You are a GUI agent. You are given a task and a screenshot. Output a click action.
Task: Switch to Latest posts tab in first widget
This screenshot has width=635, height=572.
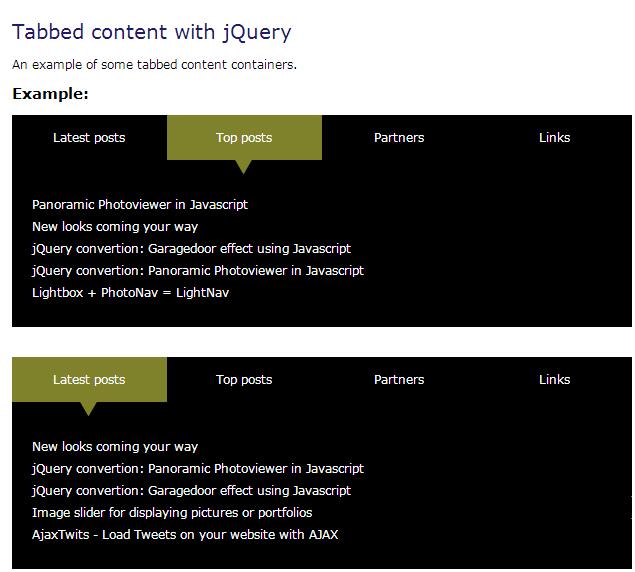point(89,137)
